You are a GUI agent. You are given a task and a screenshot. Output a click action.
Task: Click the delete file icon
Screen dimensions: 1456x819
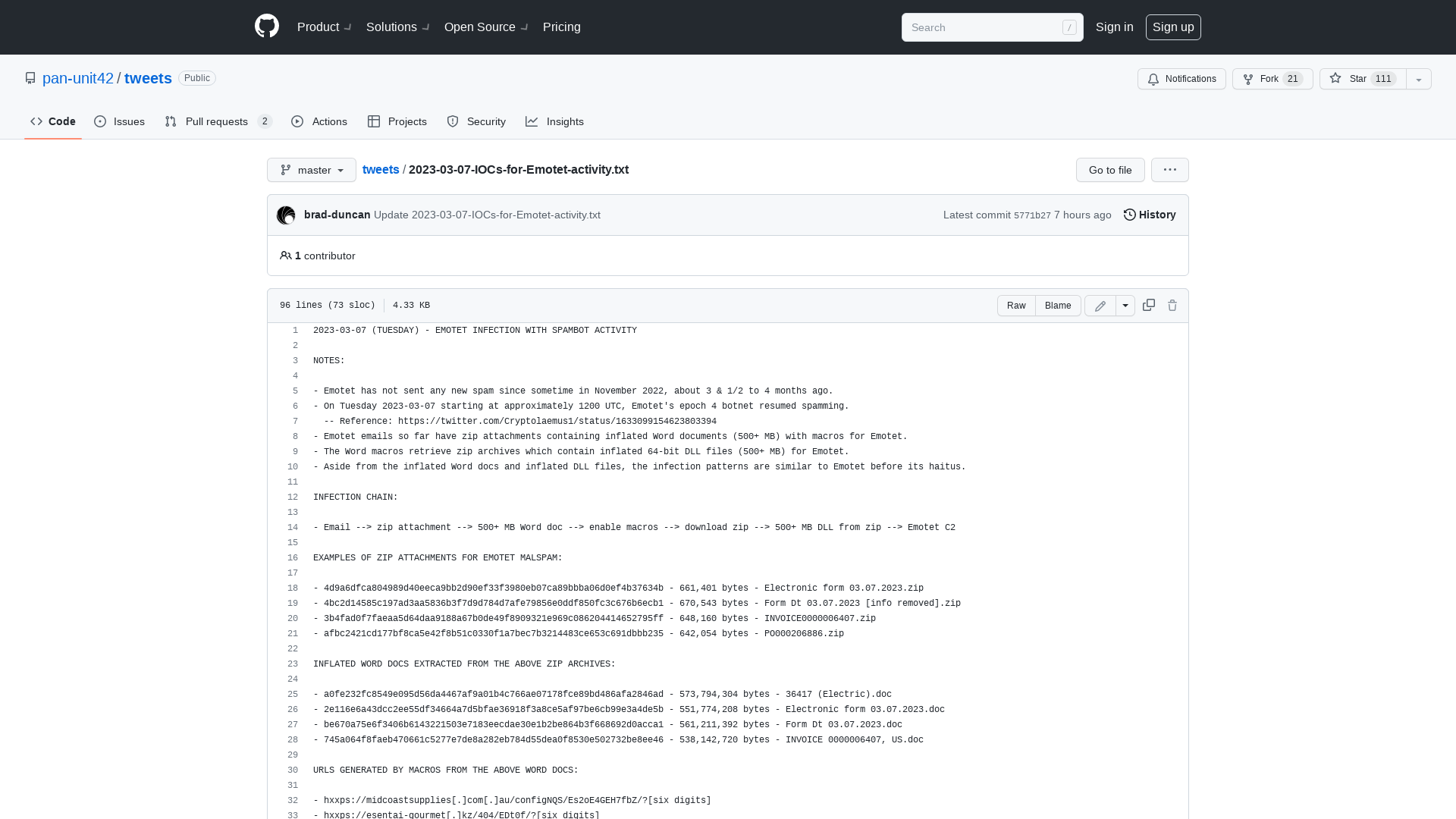tap(1172, 305)
